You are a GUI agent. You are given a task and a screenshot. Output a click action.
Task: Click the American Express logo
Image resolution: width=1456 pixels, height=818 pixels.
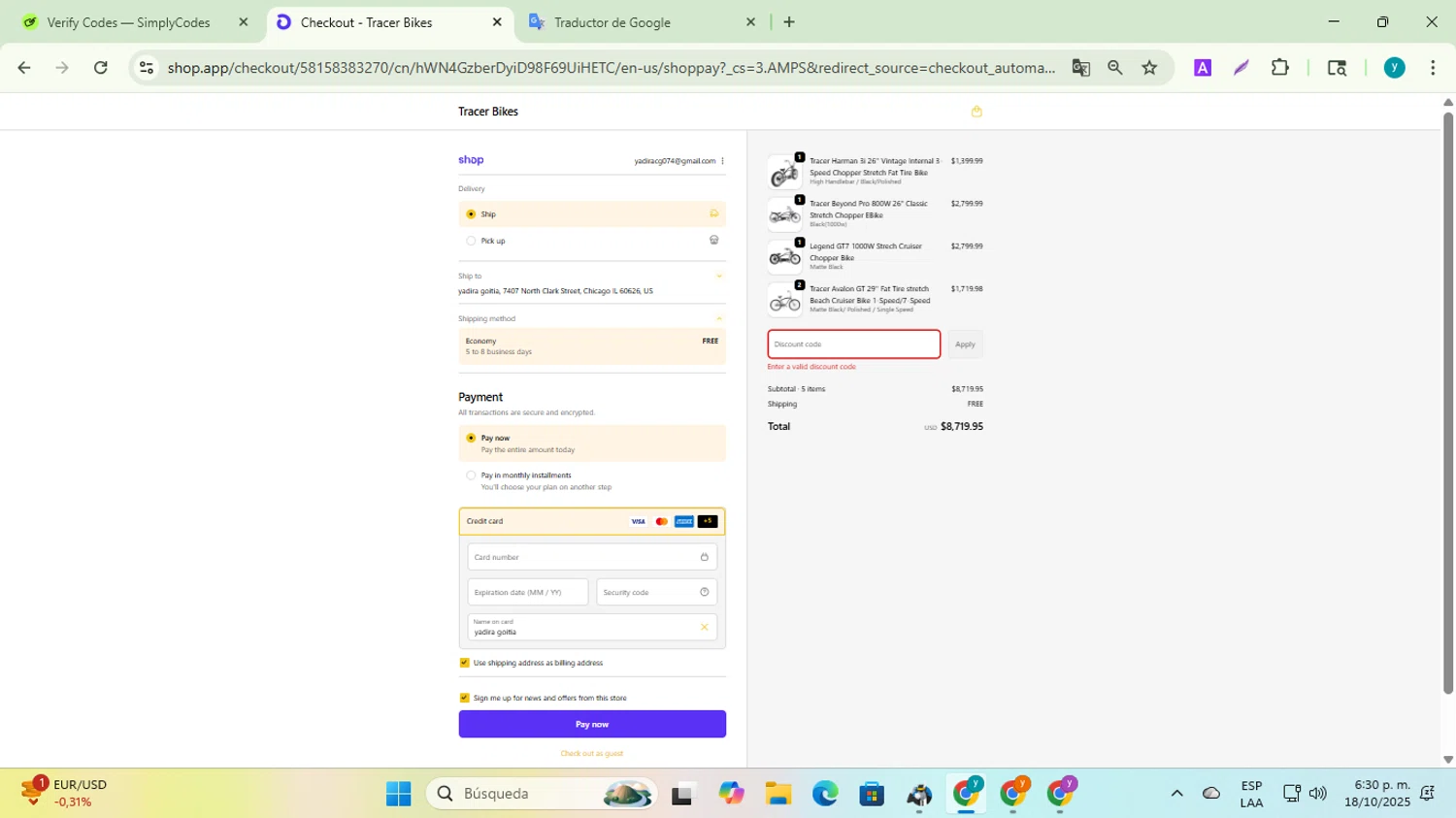pyautogui.click(x=684, y=521)
